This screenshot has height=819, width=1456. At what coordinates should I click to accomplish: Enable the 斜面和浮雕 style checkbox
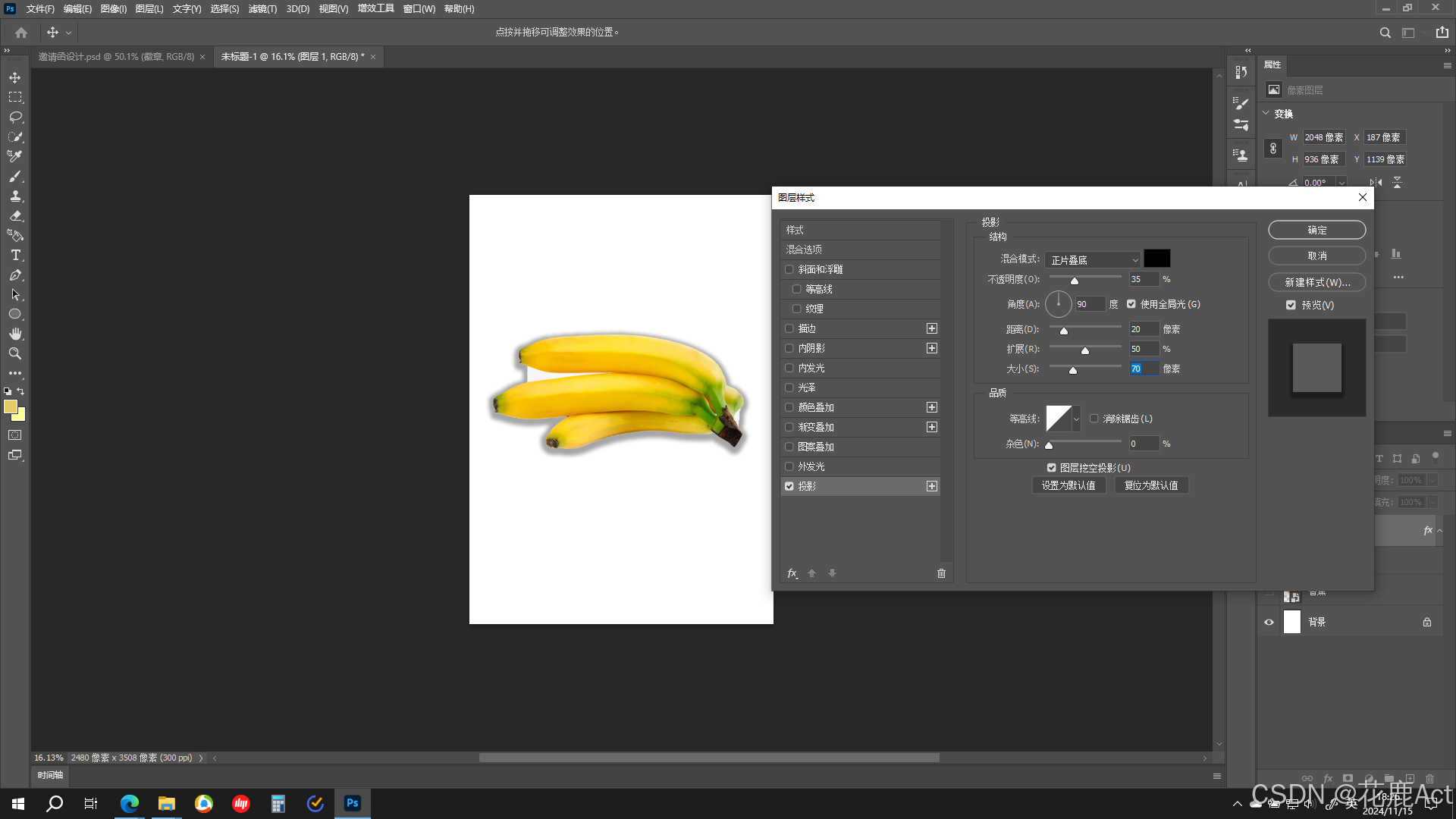coord(789,269)
